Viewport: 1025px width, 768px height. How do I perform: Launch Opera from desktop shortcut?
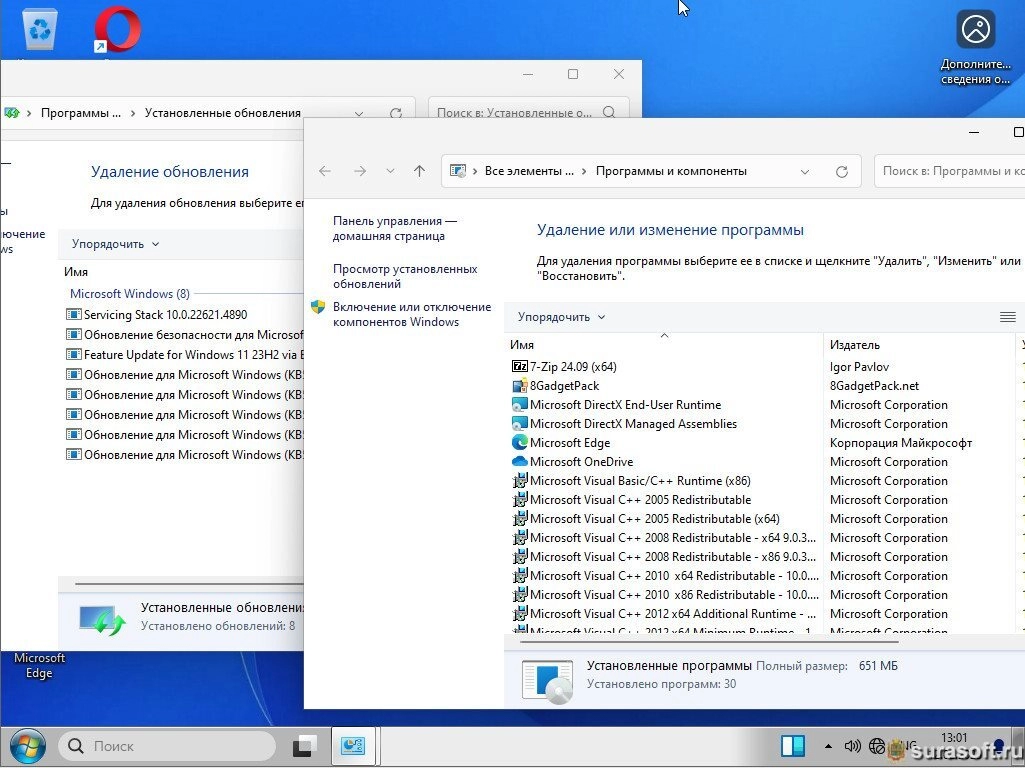pos(118,29)
